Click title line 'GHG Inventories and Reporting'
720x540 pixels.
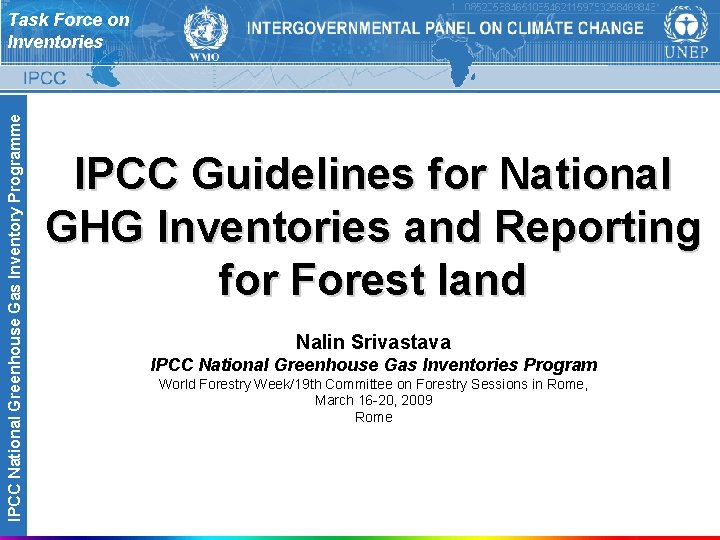point(373,228)
